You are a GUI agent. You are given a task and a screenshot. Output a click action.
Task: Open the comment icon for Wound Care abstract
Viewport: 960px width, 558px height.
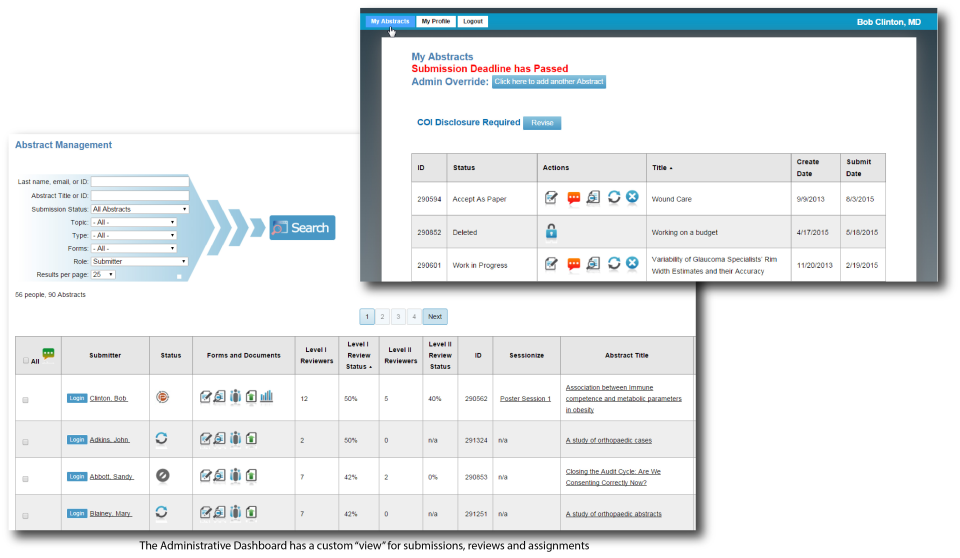coord(573,198)
